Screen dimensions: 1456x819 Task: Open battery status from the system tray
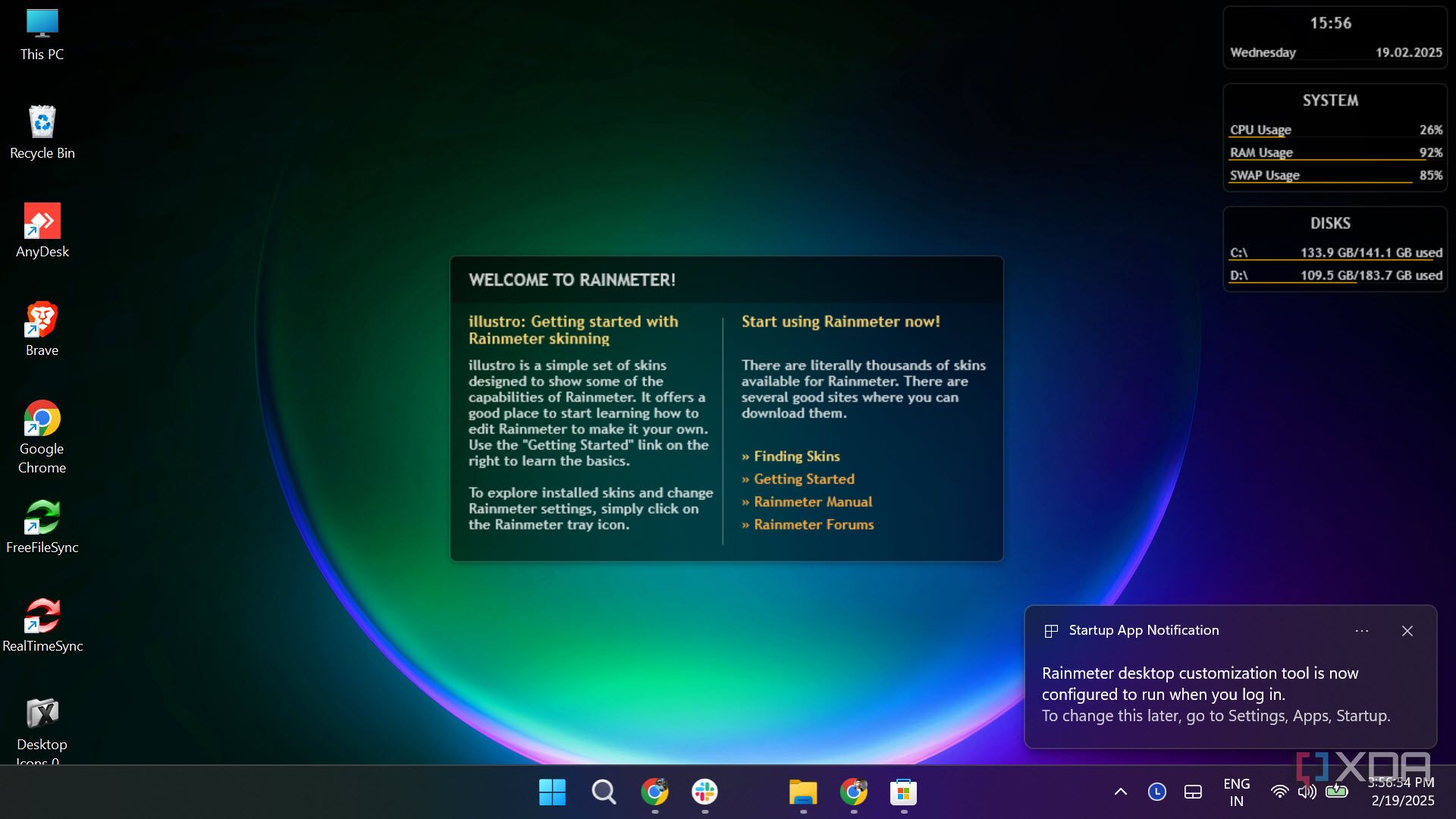pos(1335,792)
